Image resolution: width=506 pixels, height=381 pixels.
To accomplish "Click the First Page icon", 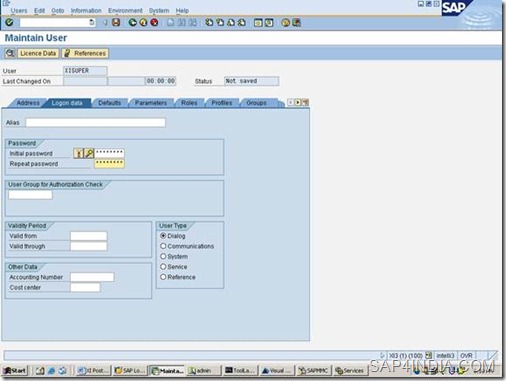I will (209, 22).
